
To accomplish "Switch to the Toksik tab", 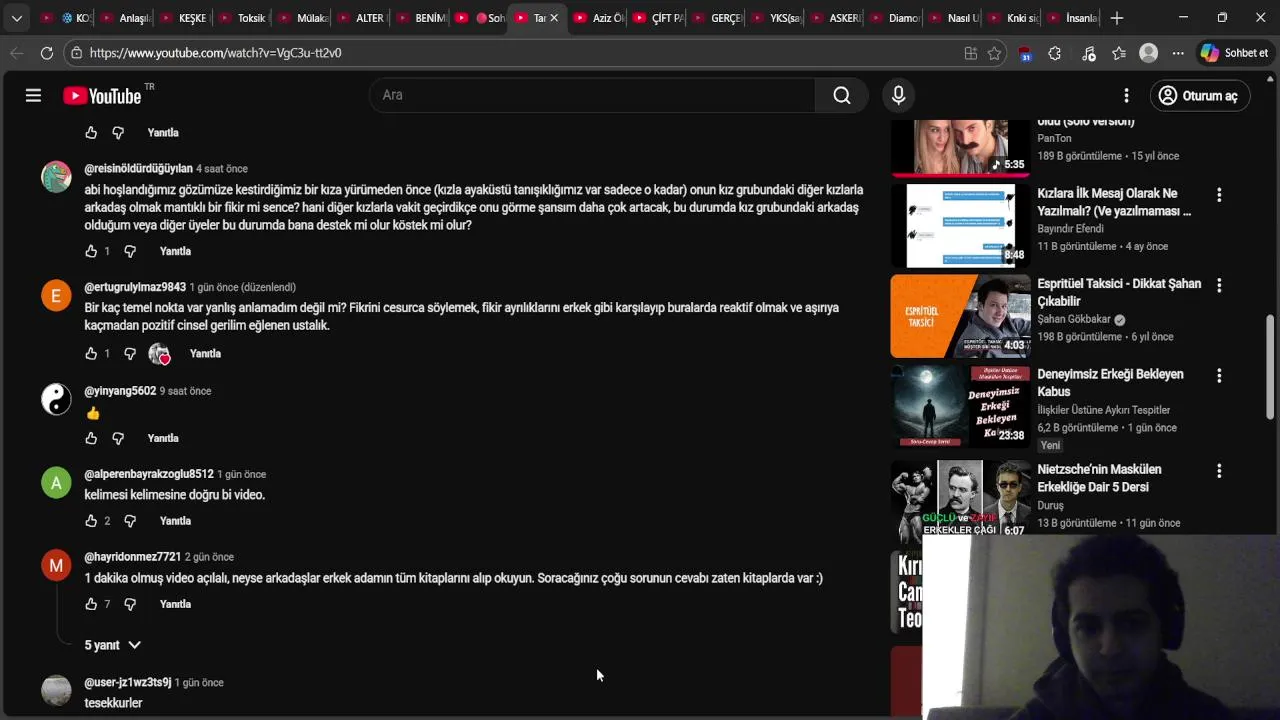I will tap(241, 18).
